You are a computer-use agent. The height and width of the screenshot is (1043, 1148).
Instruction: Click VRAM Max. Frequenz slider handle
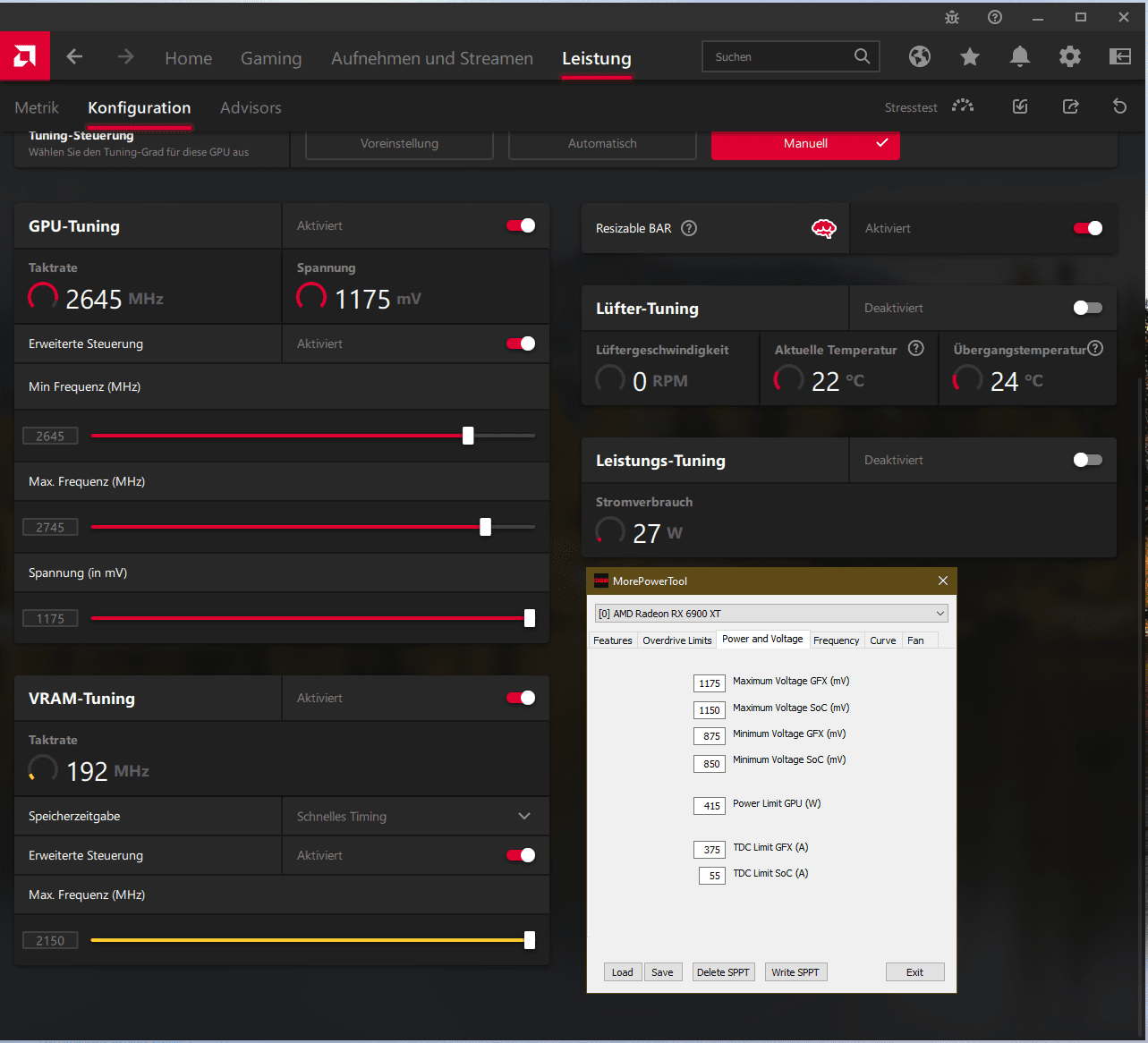point(530,940)
